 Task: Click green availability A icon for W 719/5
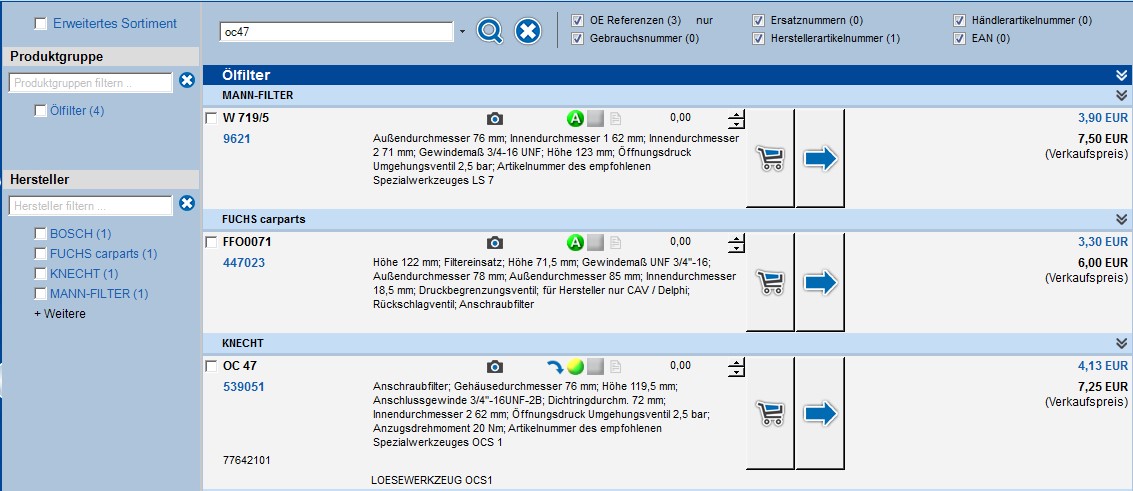575,118
